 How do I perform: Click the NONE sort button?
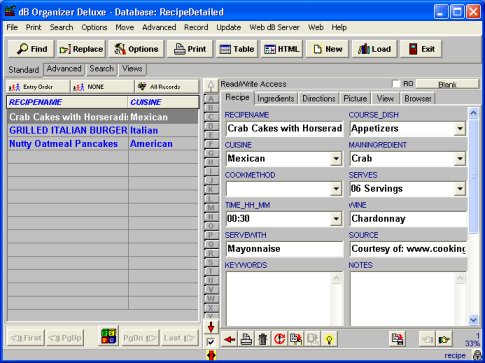[102, 87]
